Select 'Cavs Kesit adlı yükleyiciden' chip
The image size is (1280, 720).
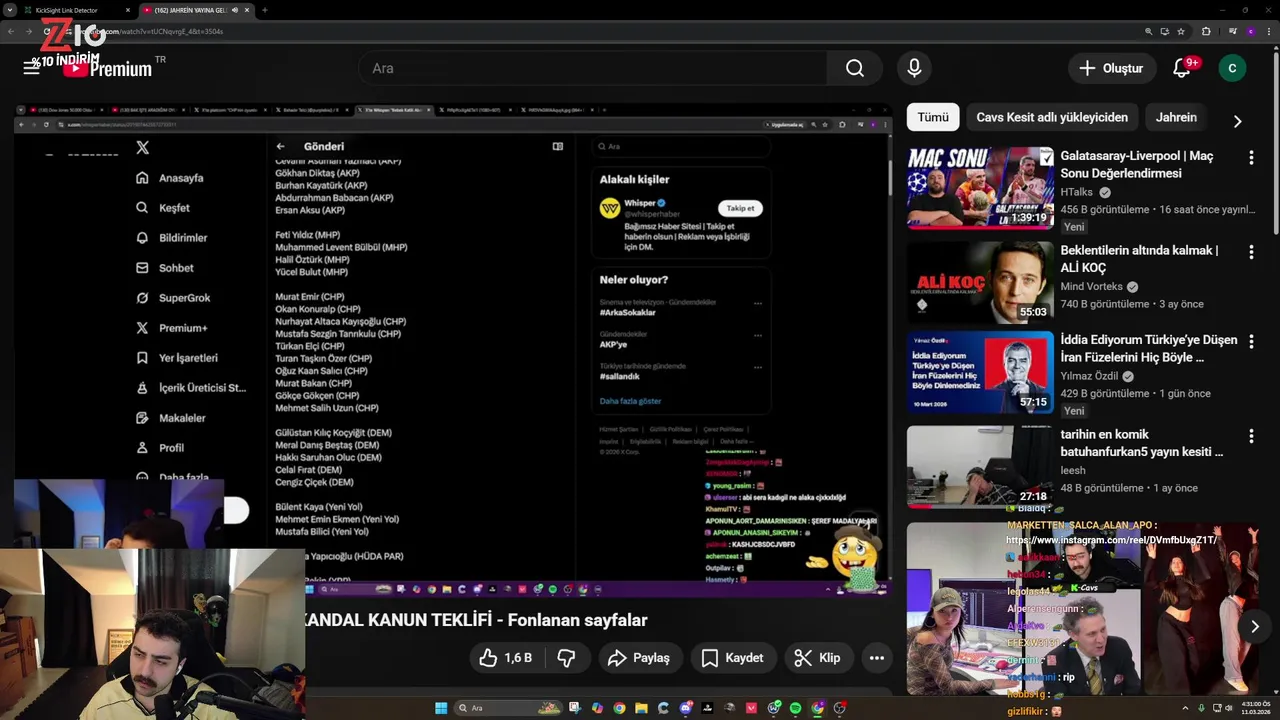(x=1052, y=117)
